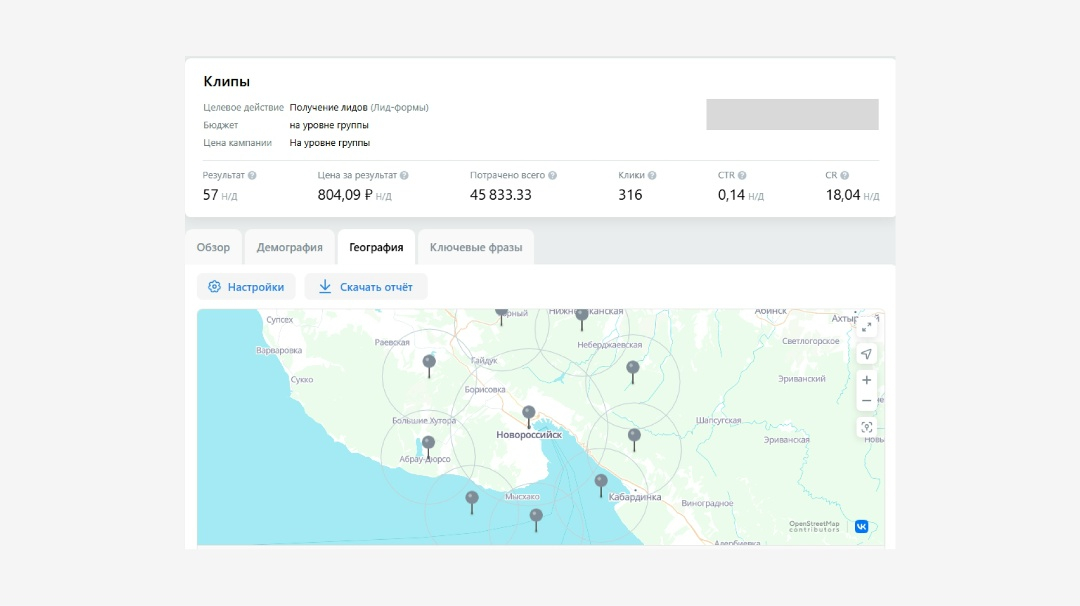Viewport: 1080px width, 606px height.
Task: Open help icon next to CTR
Action: click(x=742, y=176)
